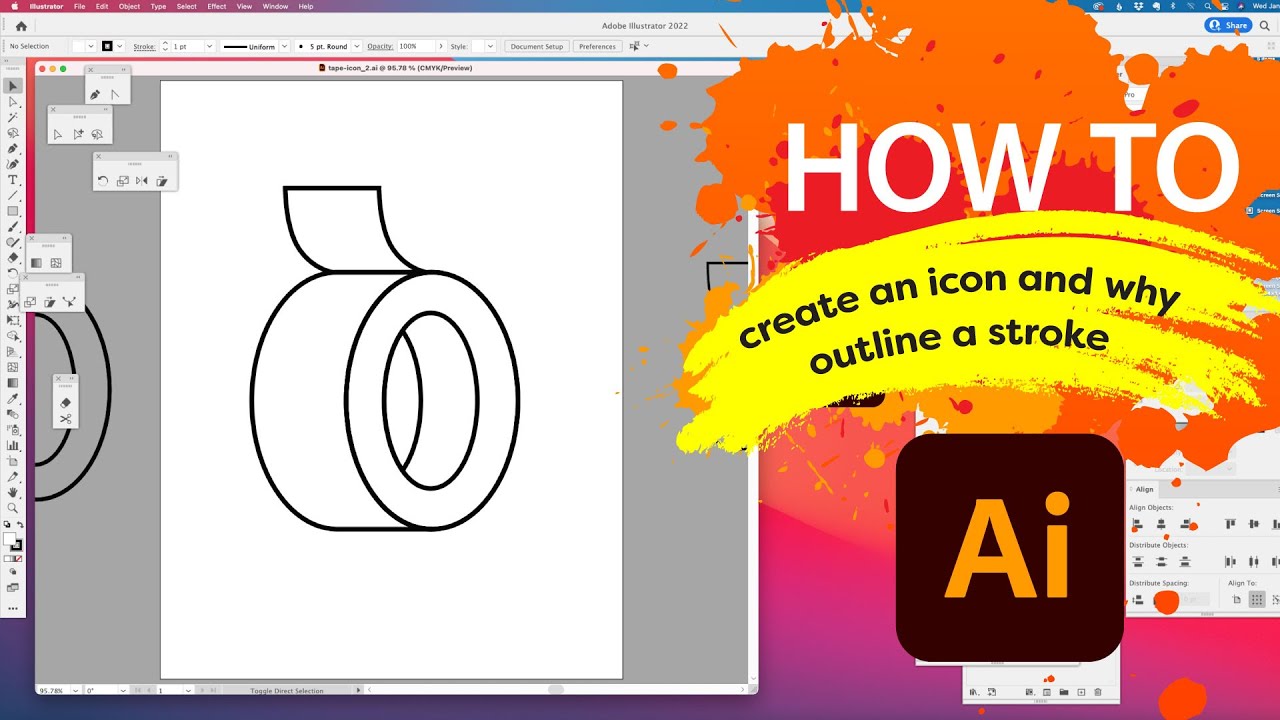Select the Selection tool in the toolbar

click(13, 86)
